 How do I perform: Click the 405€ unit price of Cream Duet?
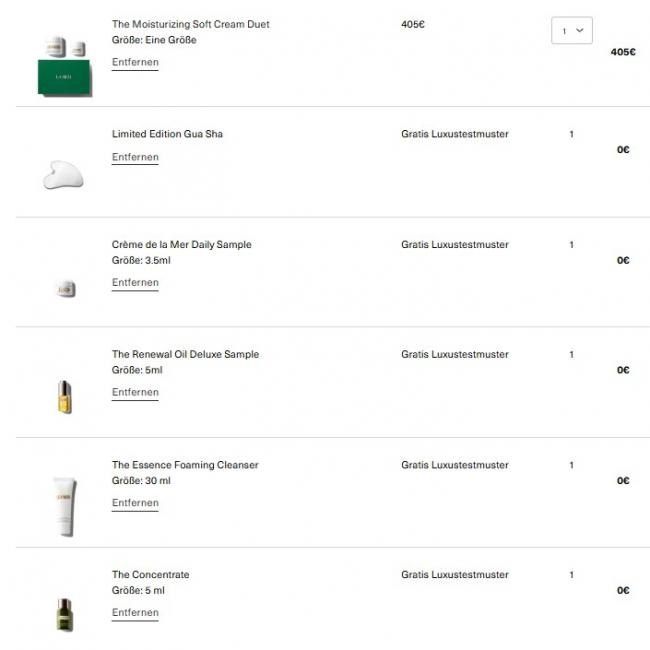click(413, 24)
